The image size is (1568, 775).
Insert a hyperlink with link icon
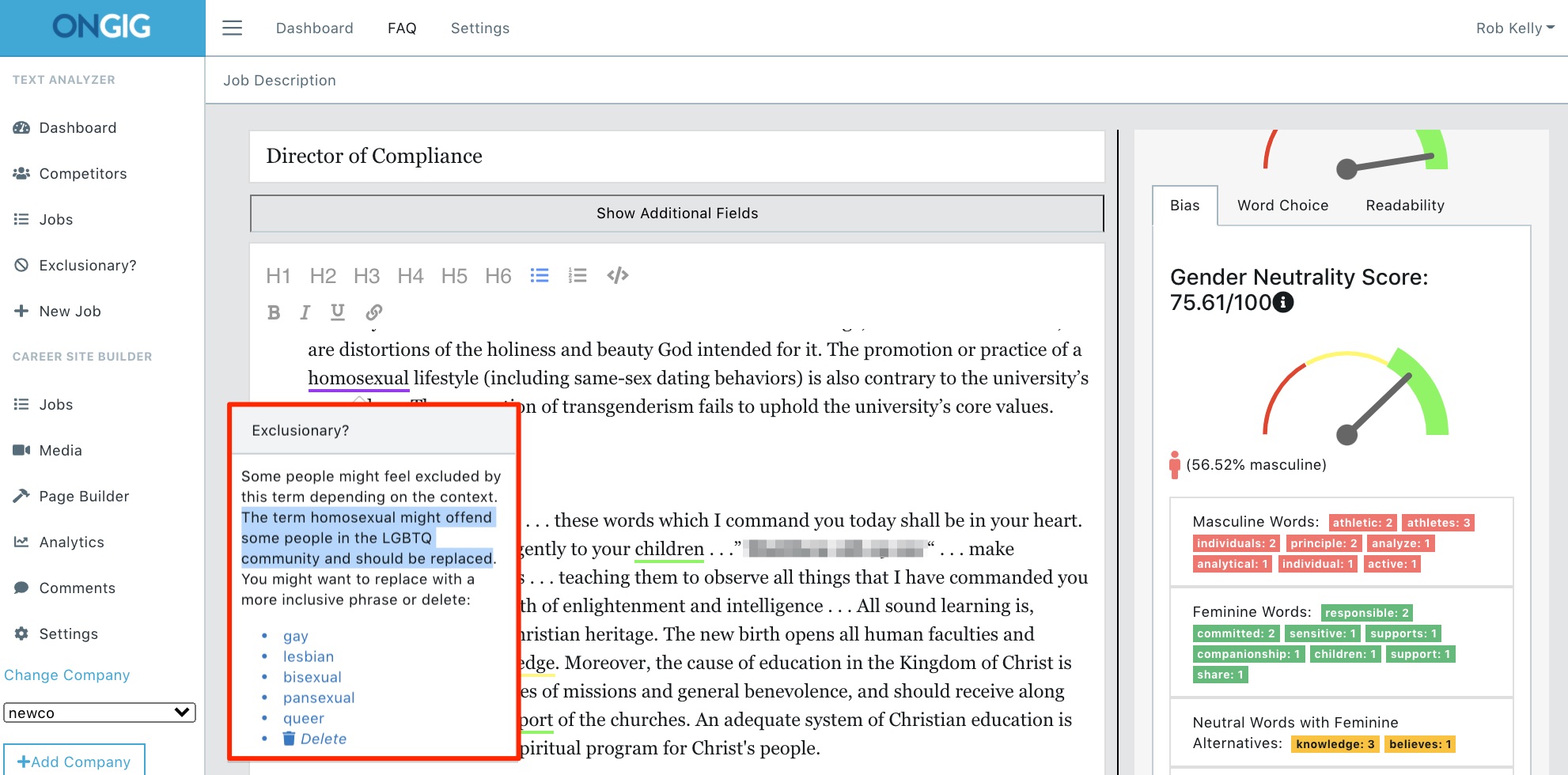click(374, 312)
